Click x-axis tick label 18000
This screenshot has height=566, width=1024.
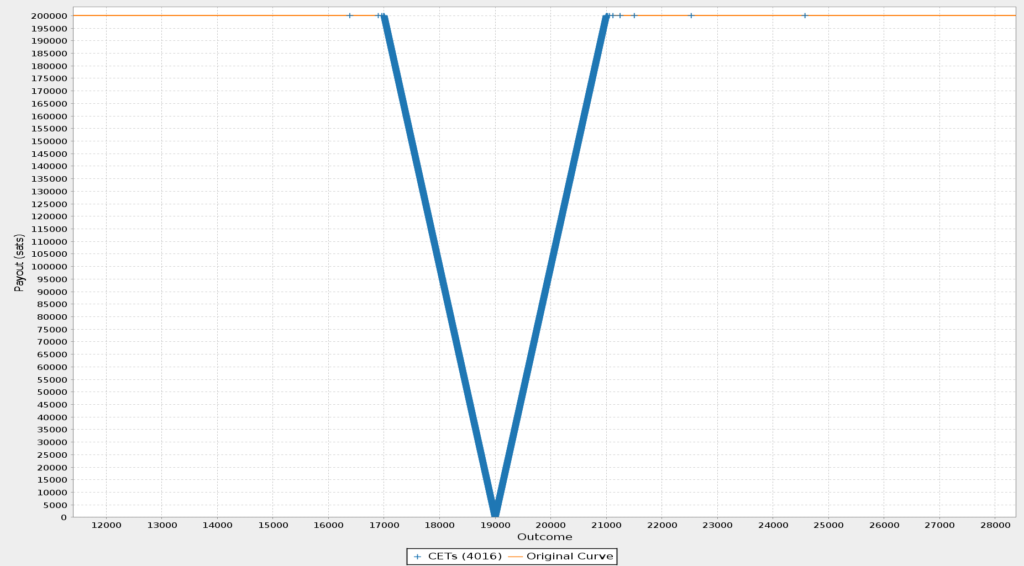pyautogui.click(x=440, y=525)
